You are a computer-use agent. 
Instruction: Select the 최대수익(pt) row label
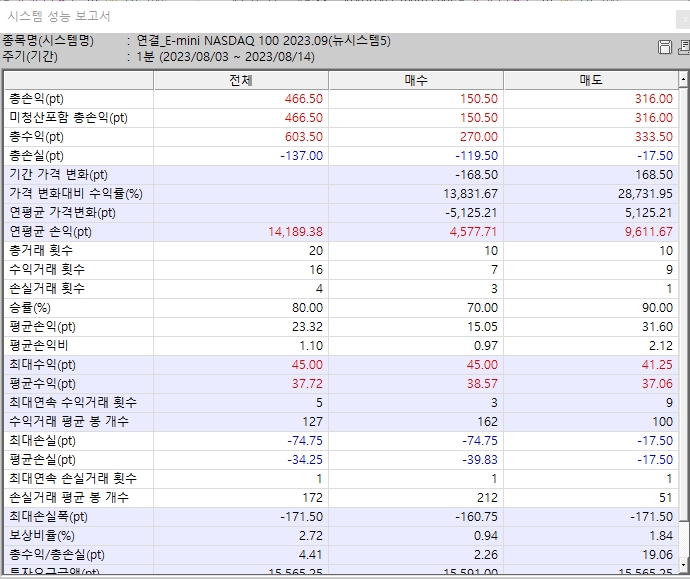pyautogui.click(x=42, y=364)
